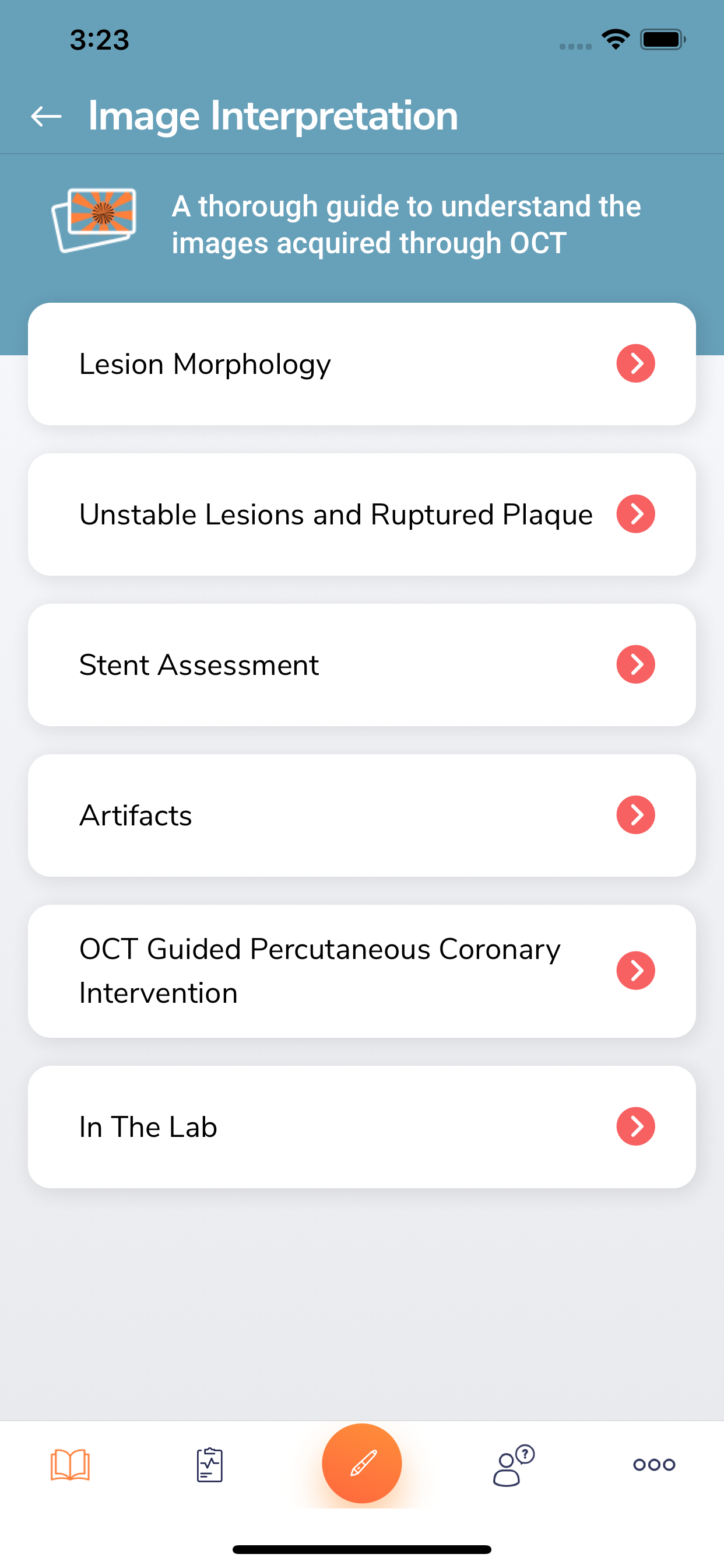Viewport: 724px width, 1568px height.
Task: Open OCT Guided Percutaneous Coronary Intervention
Action: click(362, 971)
